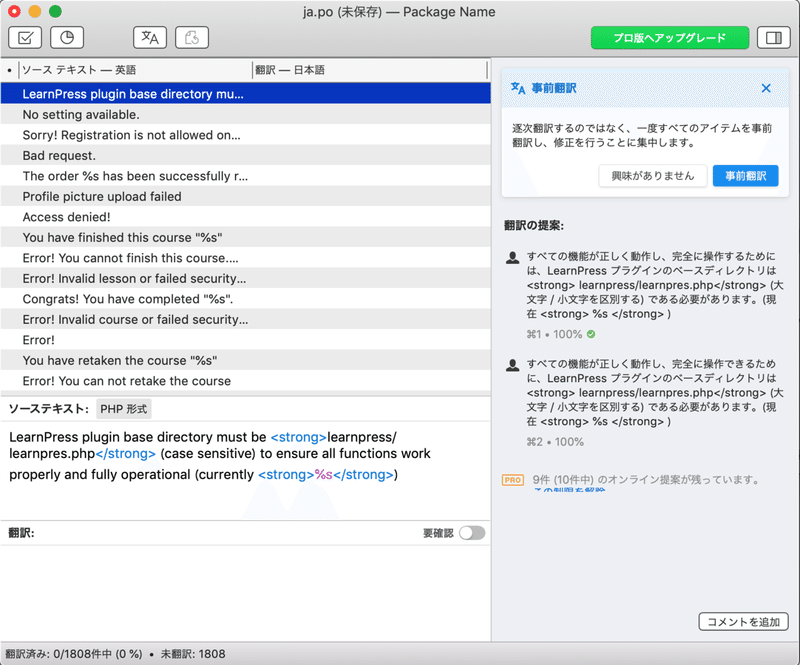Click the 翻訳の提案 heading

click(534, 226)
